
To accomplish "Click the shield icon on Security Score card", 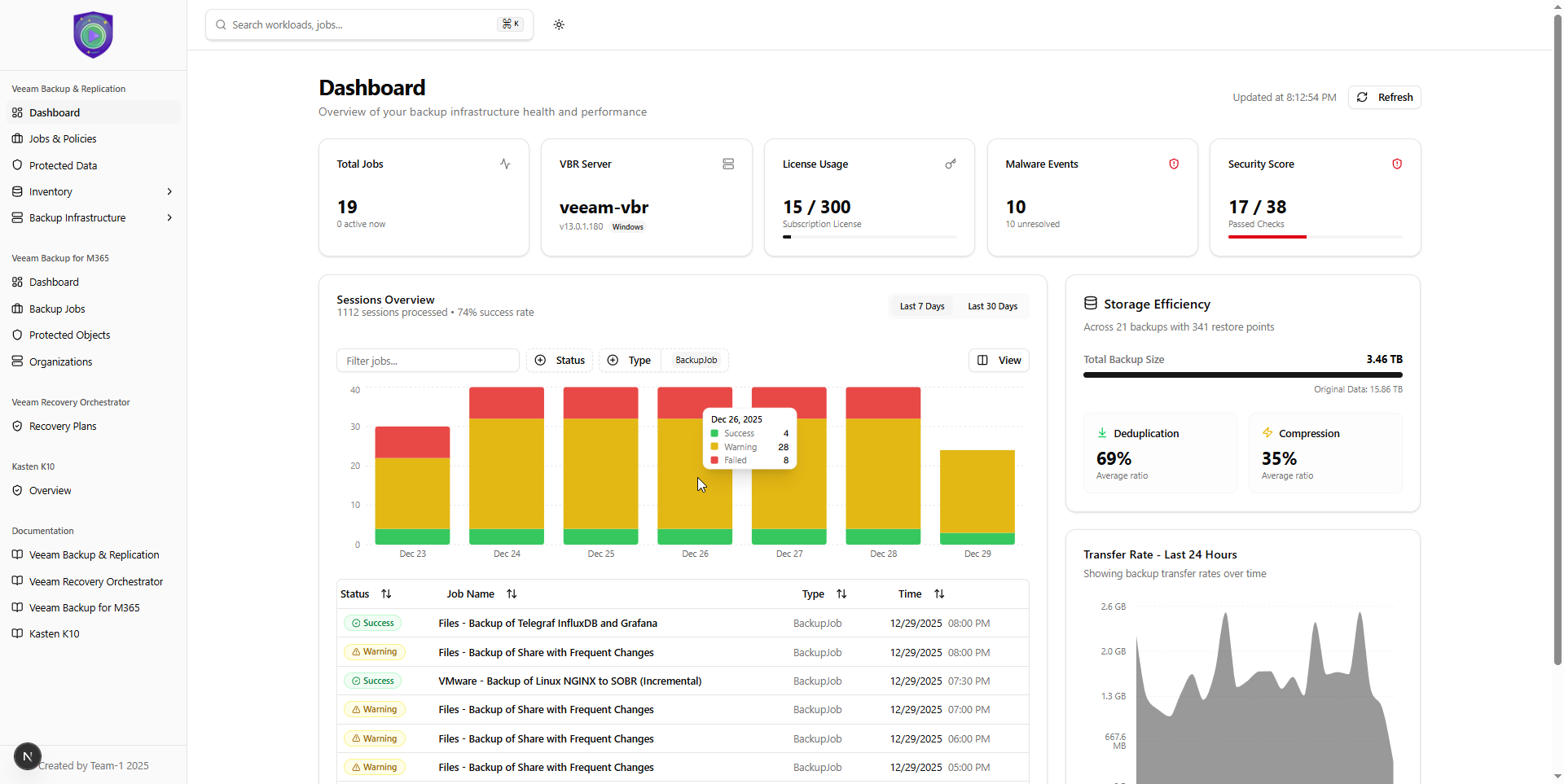I will point(1397,164).
